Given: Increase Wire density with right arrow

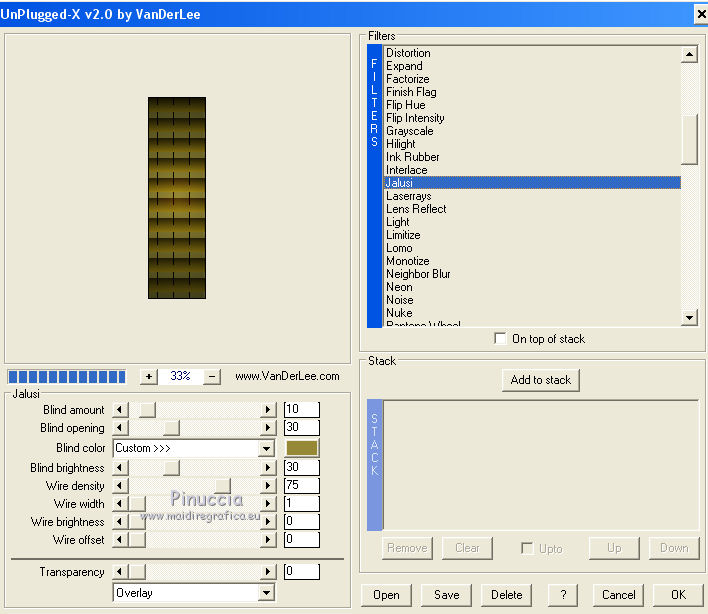Looking at the screenshot, I should [x=268, y=485].
